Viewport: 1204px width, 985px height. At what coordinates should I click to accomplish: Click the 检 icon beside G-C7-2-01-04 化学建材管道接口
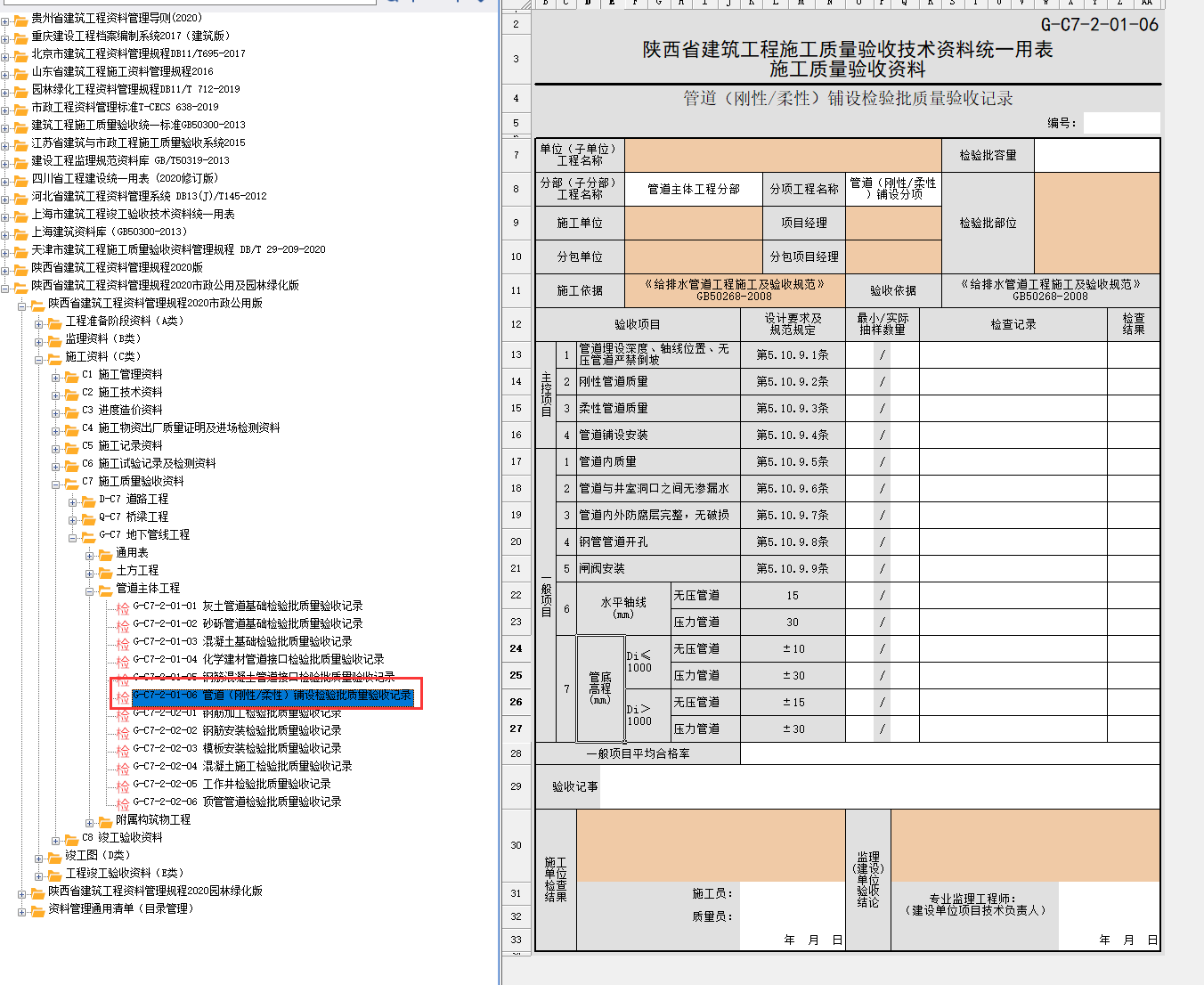[x=123, y=661]
